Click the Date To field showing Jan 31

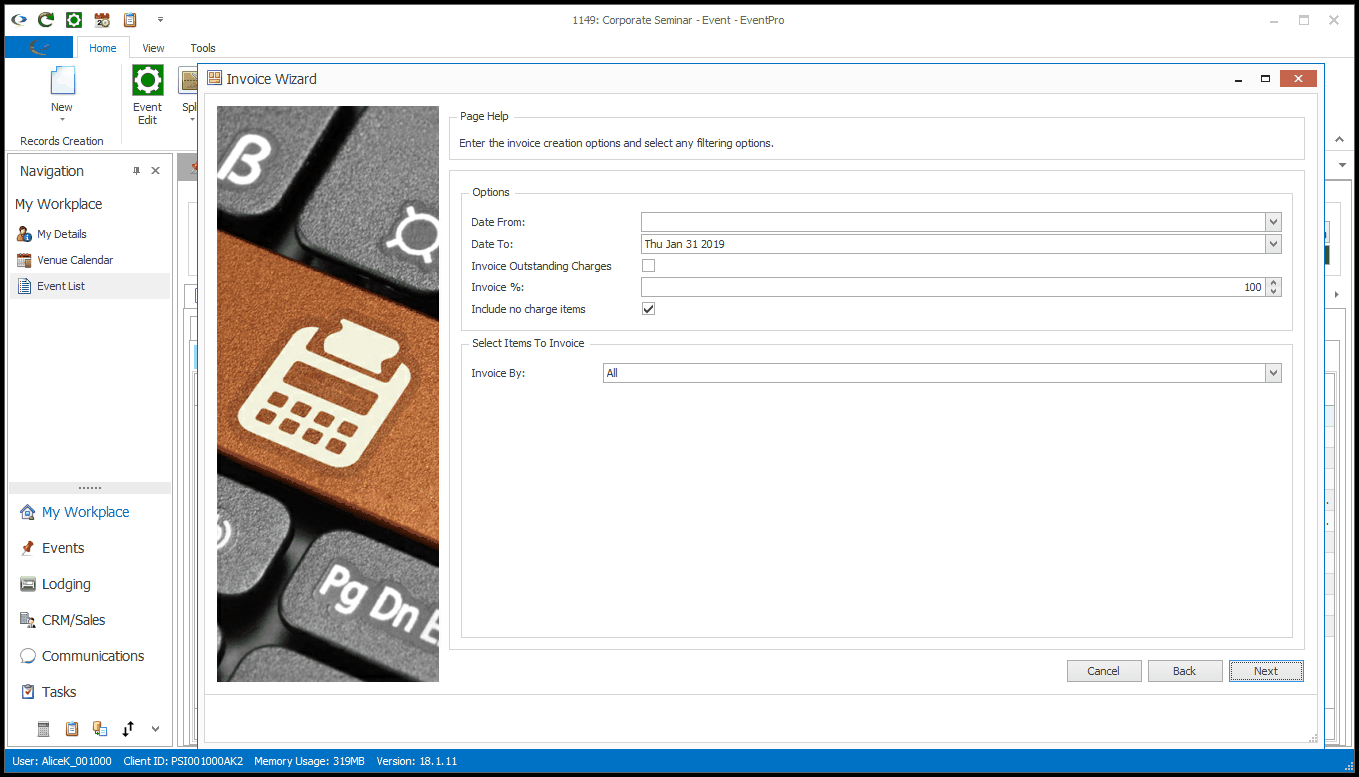click(953, 244)
